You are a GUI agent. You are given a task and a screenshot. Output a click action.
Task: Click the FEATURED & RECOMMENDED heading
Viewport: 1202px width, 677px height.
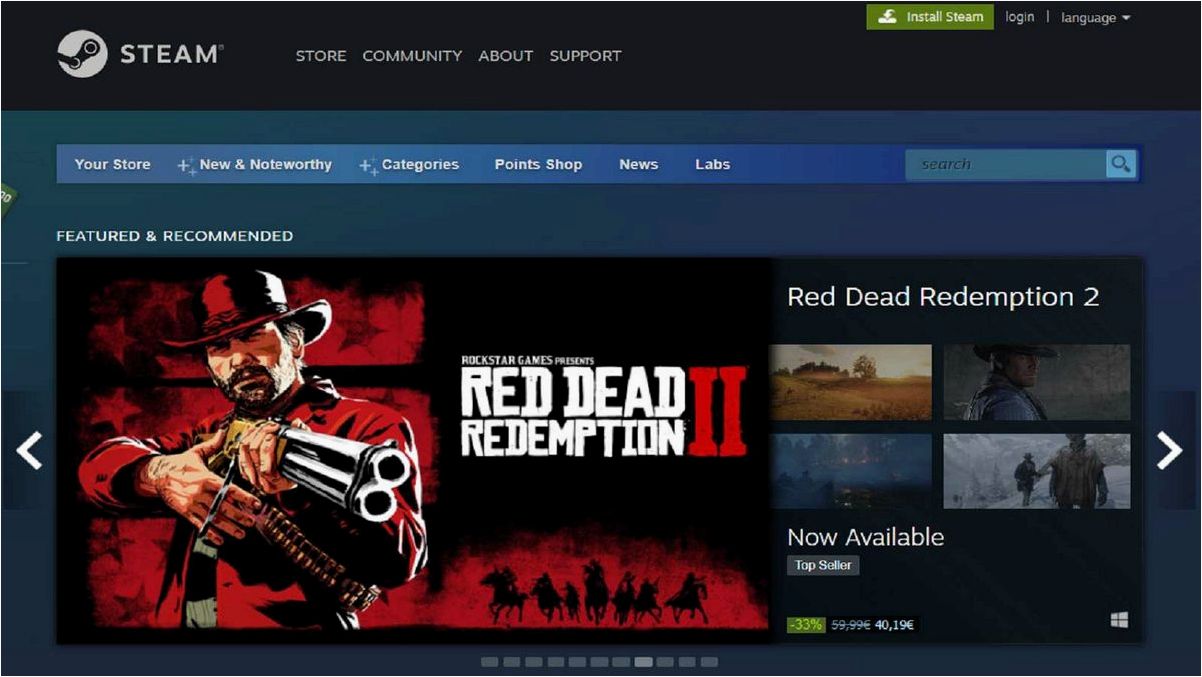coord(174,236)
